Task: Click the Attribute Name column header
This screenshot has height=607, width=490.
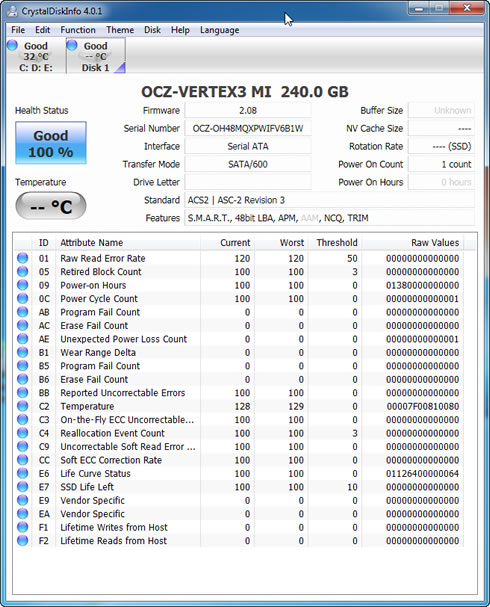Action: (x=128, y=243)
